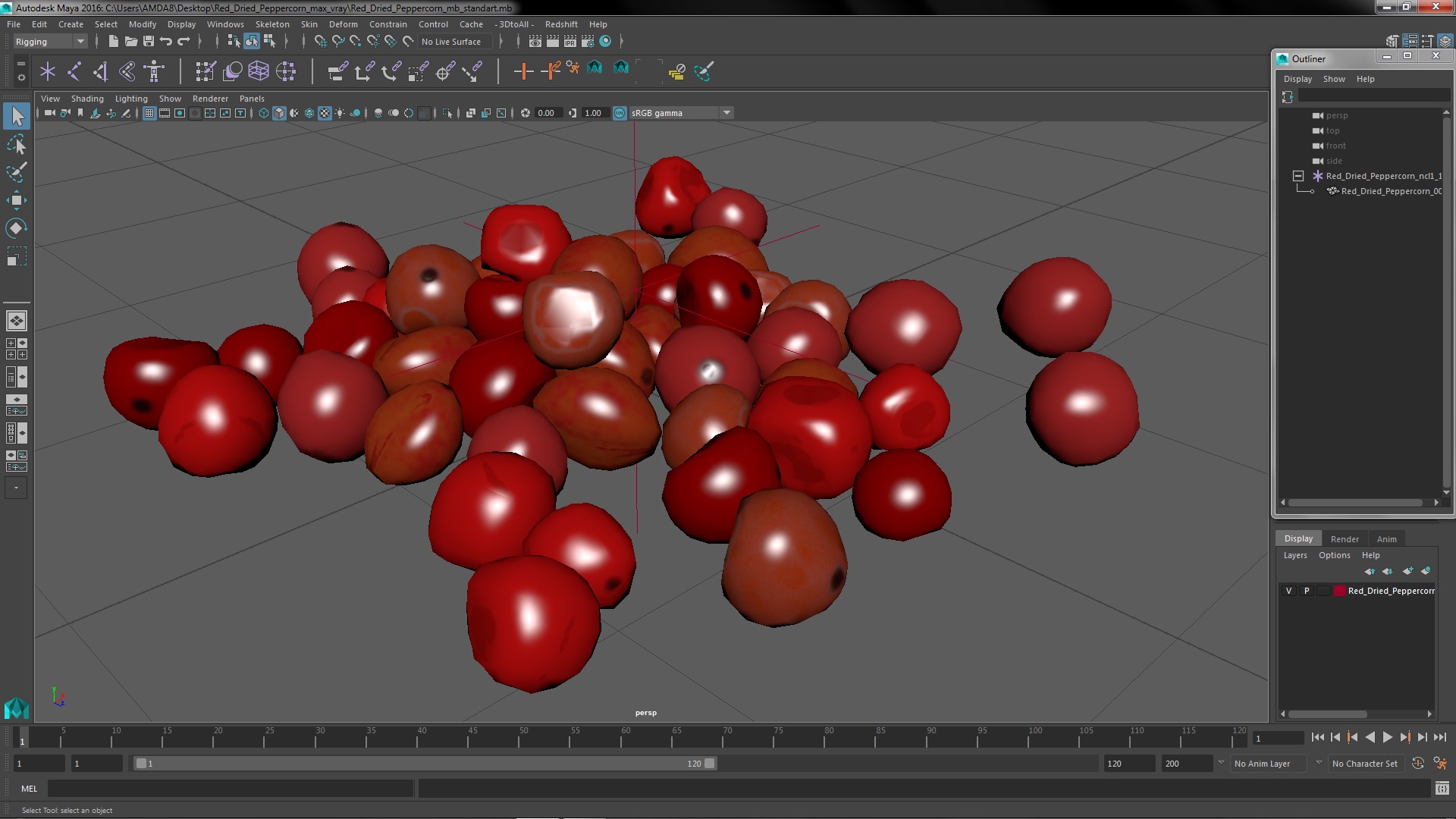Image resolution: width=1456 pixels, height=819 pixels.
Task: Move selected layer up icon
Action: click(x=1370, y=571)
